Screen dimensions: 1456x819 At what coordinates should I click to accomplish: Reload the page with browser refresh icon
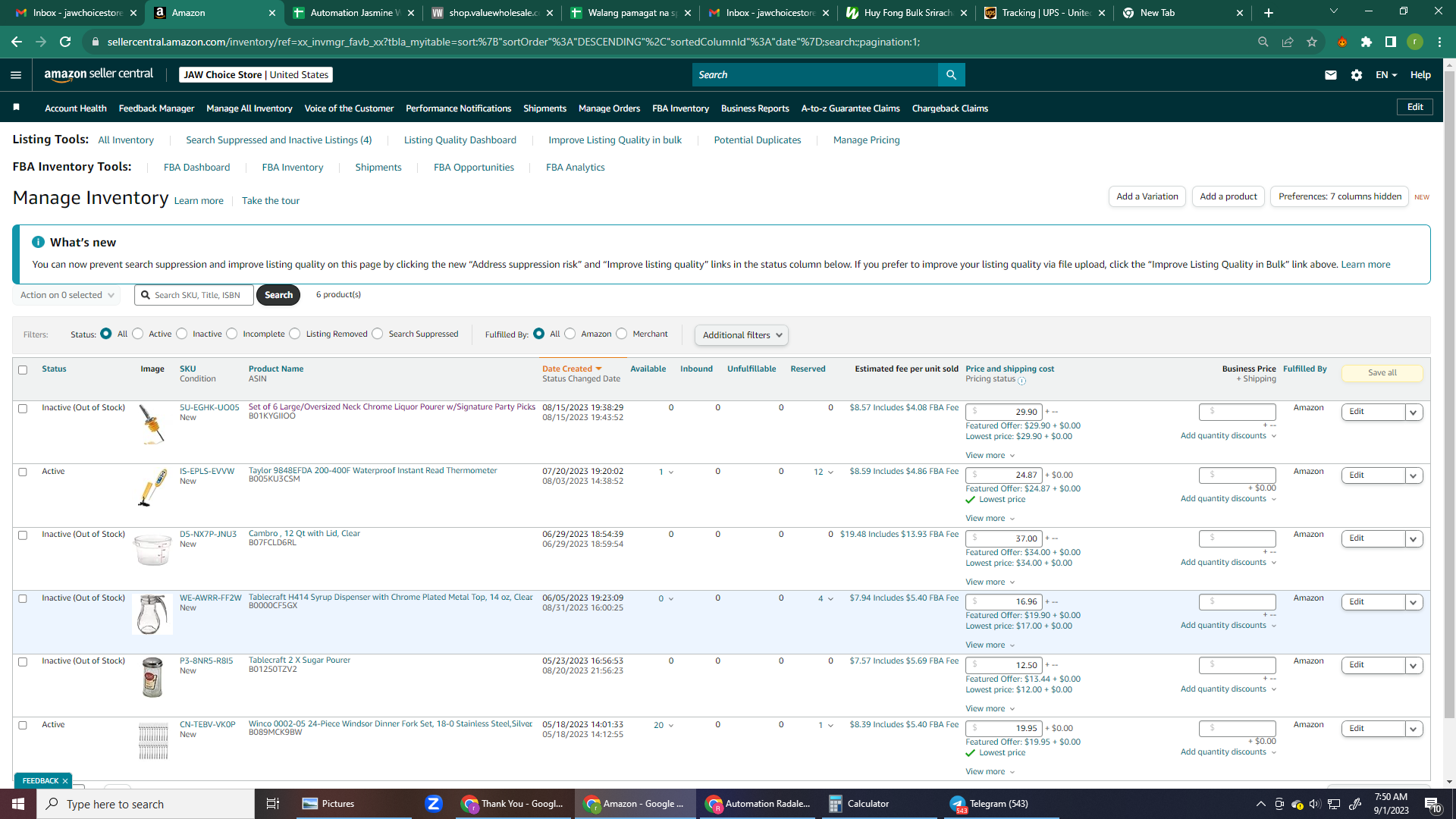65,42
